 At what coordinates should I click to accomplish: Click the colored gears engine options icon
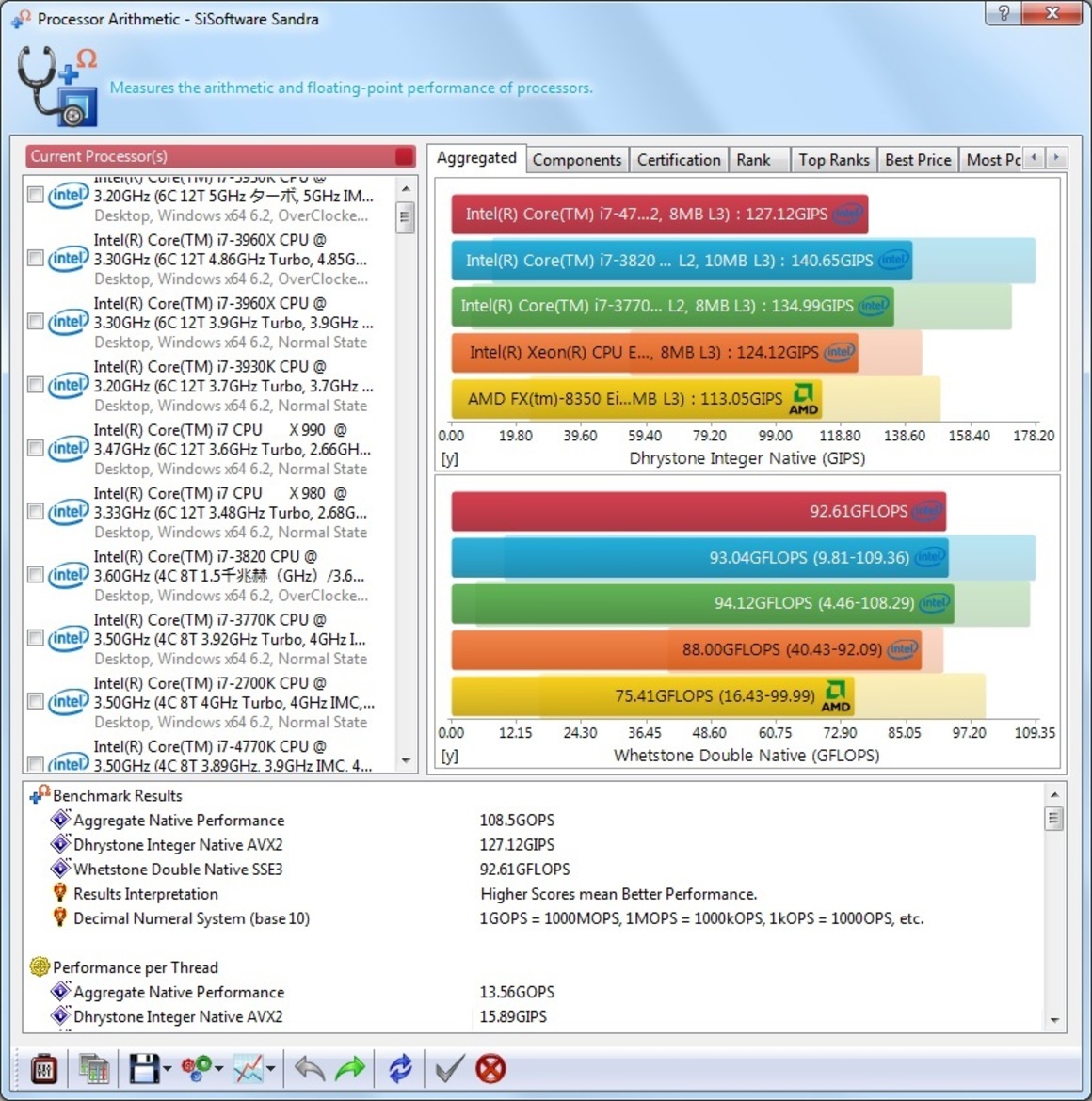coord(196,1069)
